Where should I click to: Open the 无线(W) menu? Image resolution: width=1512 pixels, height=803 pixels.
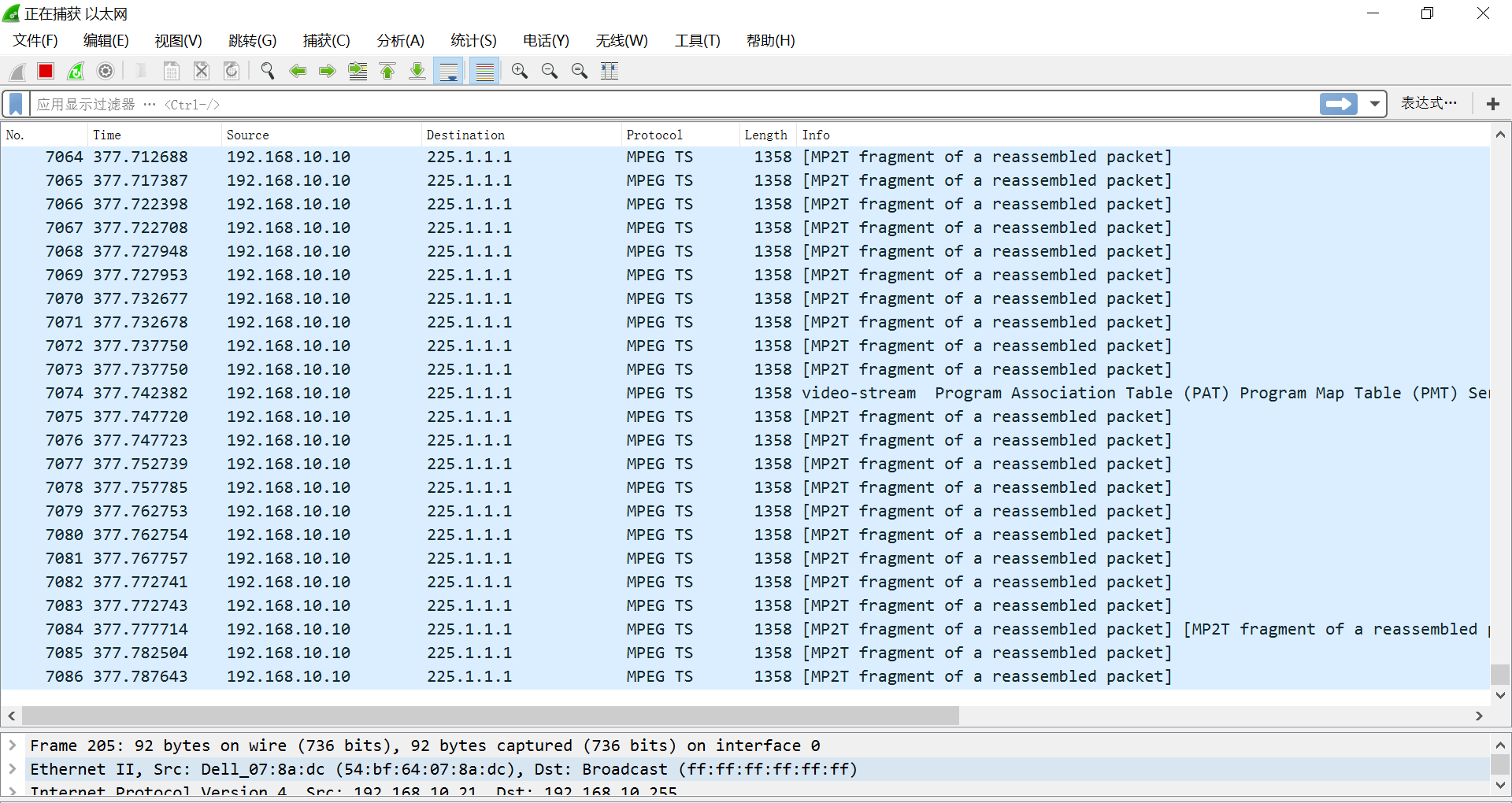[622, 41]
